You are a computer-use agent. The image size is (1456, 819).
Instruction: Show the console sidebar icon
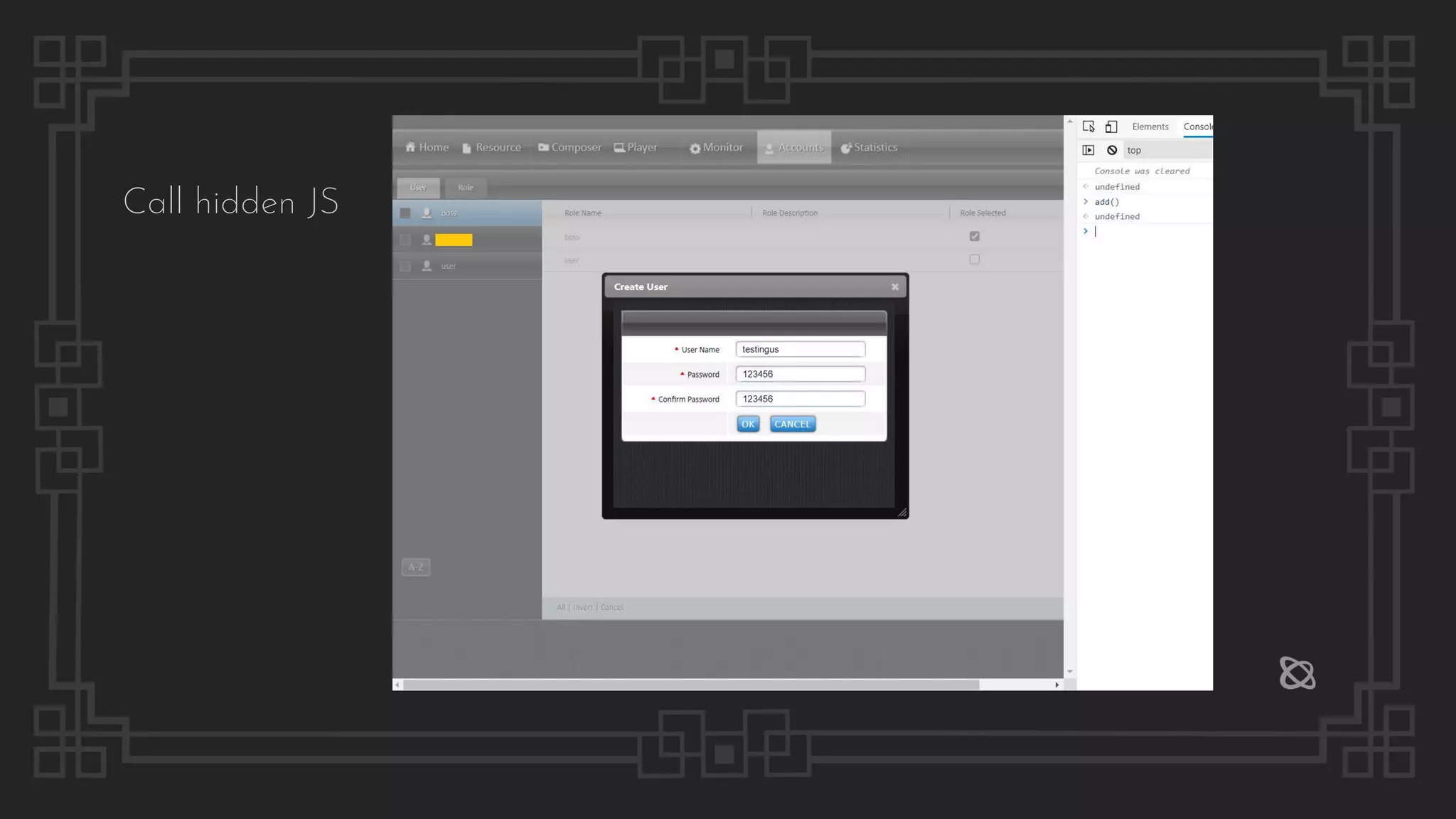point(1088,150)
